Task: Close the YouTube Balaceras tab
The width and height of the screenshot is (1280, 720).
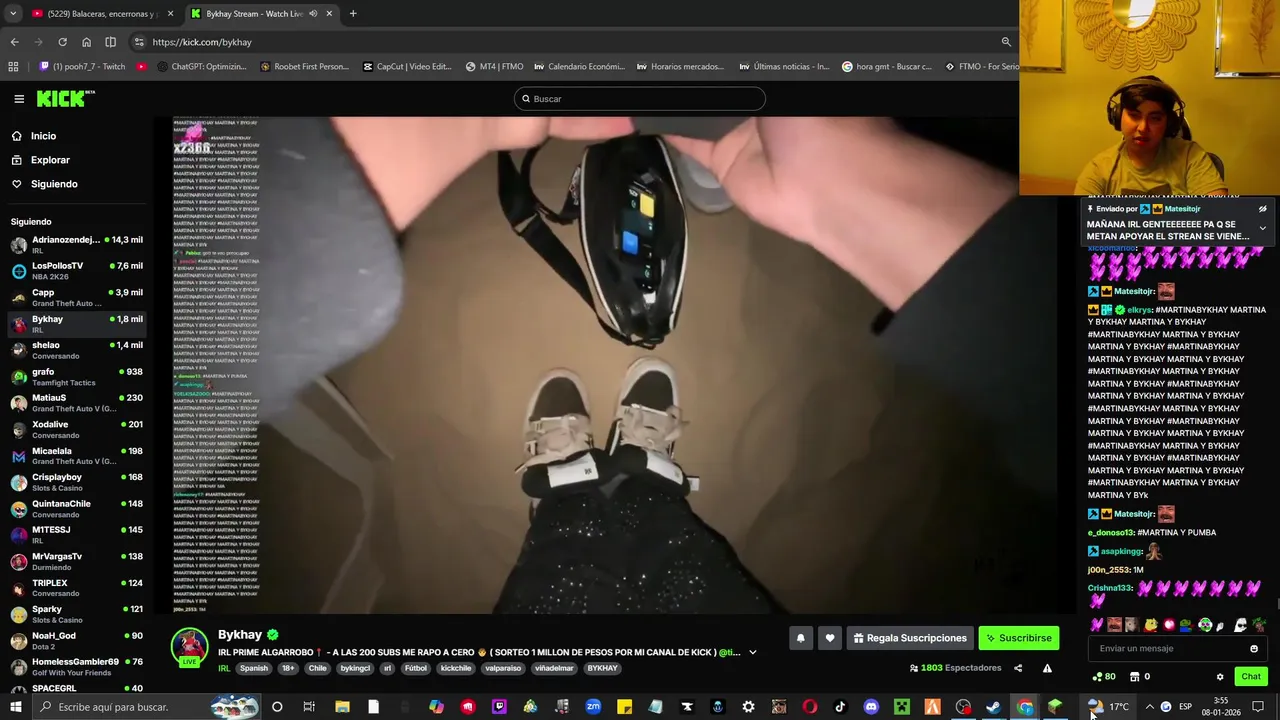Action: tap(170, 14)
